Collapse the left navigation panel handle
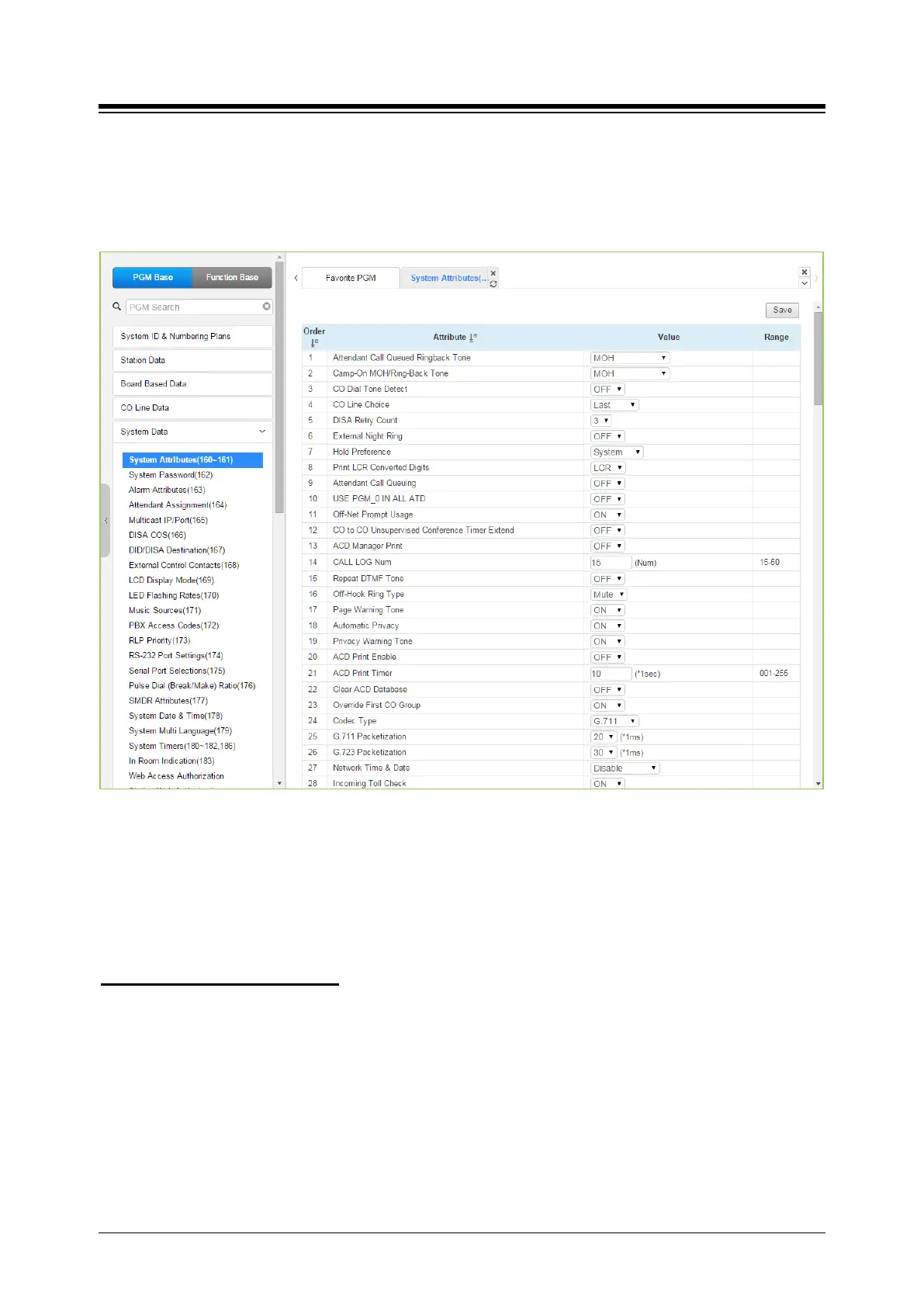This screenshot has height=1307, width=924. (x=106, y=520)
